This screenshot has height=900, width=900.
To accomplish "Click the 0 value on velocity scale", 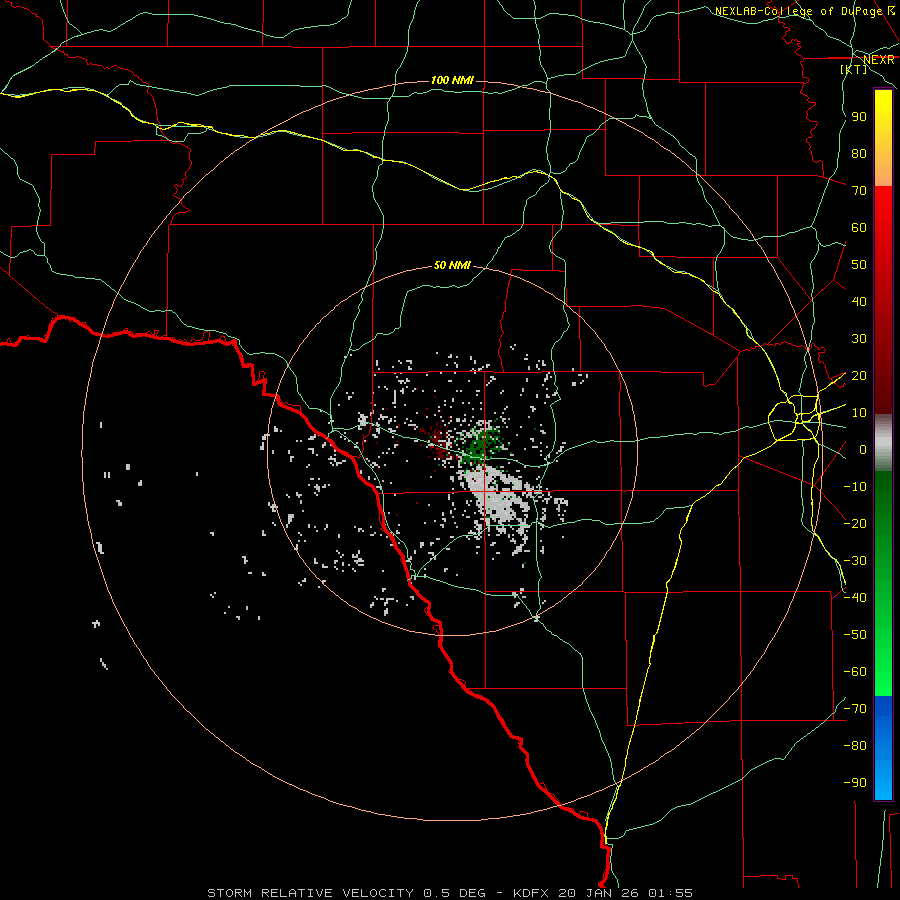I will coord(863,449).
